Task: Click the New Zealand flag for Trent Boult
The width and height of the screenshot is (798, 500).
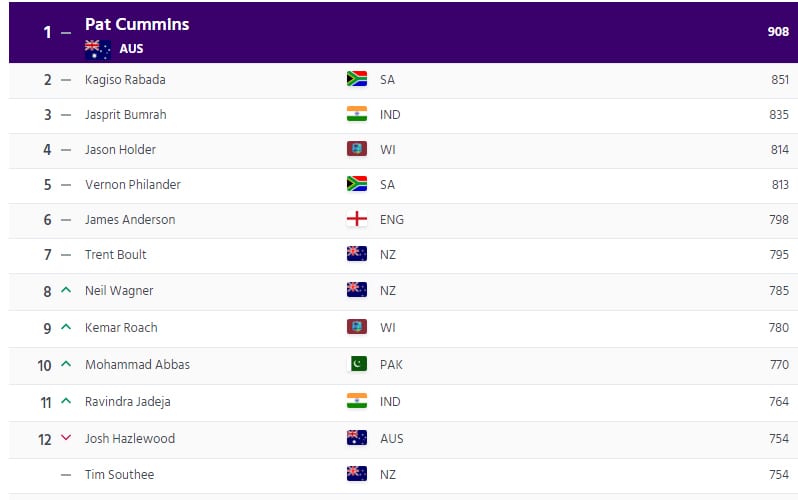Action: [357, 254]
